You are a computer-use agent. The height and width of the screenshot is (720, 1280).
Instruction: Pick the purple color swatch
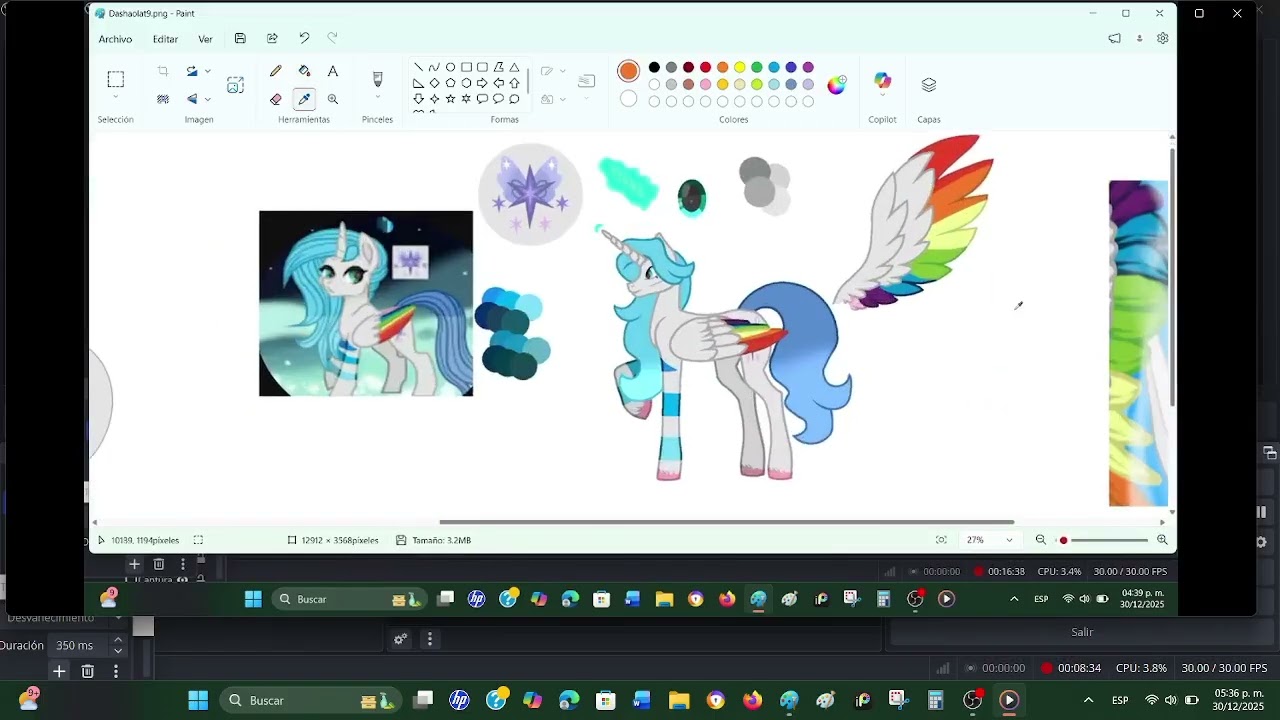coord(808,67)
